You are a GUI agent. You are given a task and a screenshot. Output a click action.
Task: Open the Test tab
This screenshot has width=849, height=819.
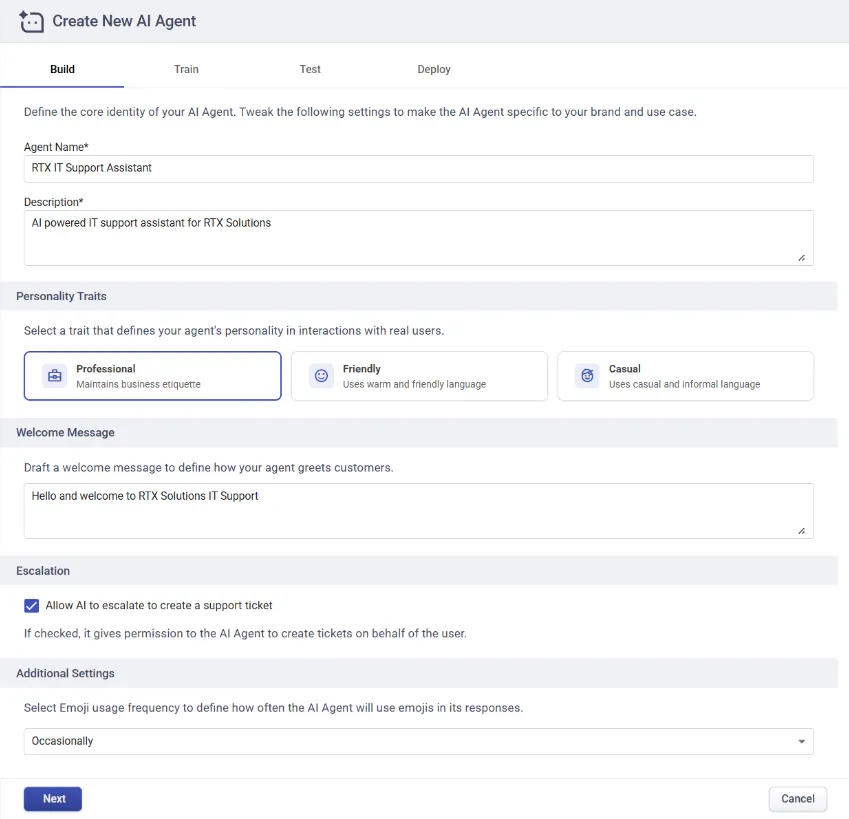click(x=310, y=70)
